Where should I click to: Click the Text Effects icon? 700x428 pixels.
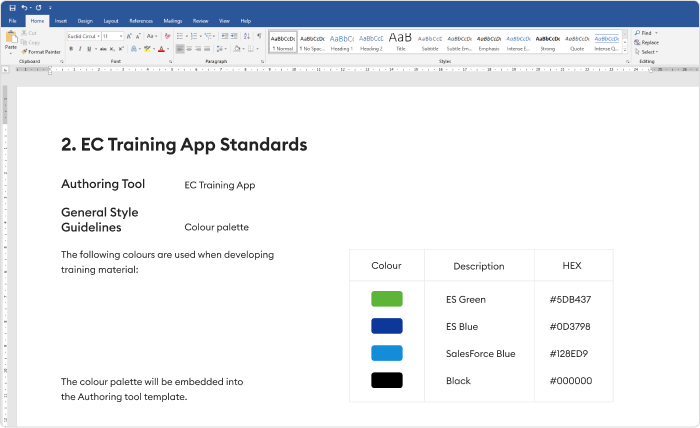[x=133, y=49]
